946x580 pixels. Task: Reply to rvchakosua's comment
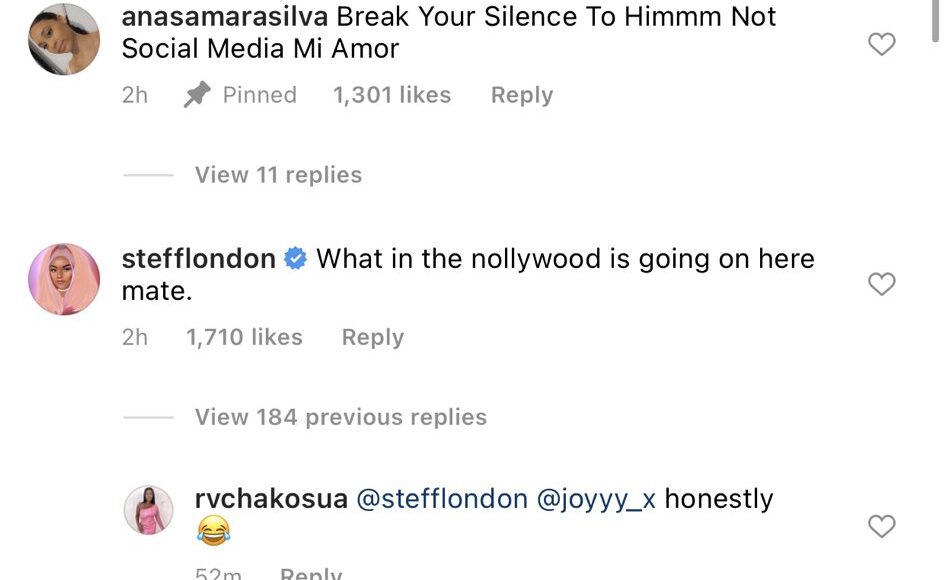(310, 573)
